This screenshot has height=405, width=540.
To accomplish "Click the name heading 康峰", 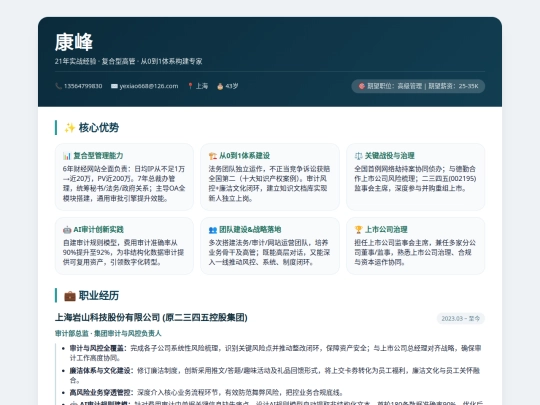I will (x=74, y=42).
